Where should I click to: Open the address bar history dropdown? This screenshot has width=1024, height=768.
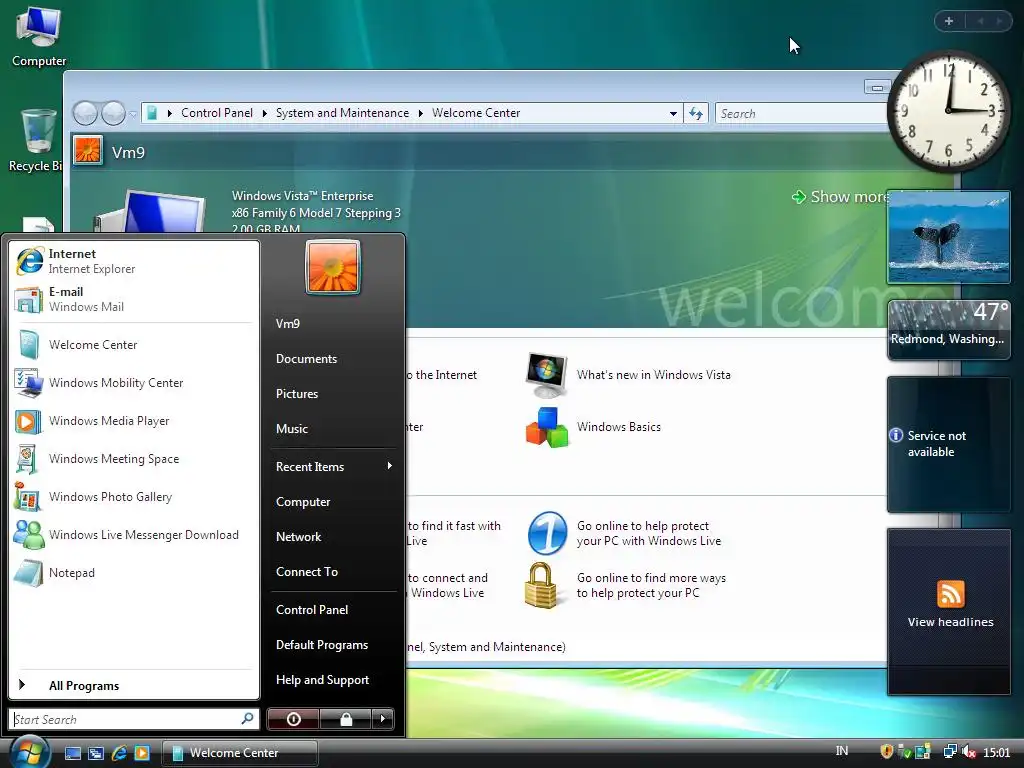point(673,114)
